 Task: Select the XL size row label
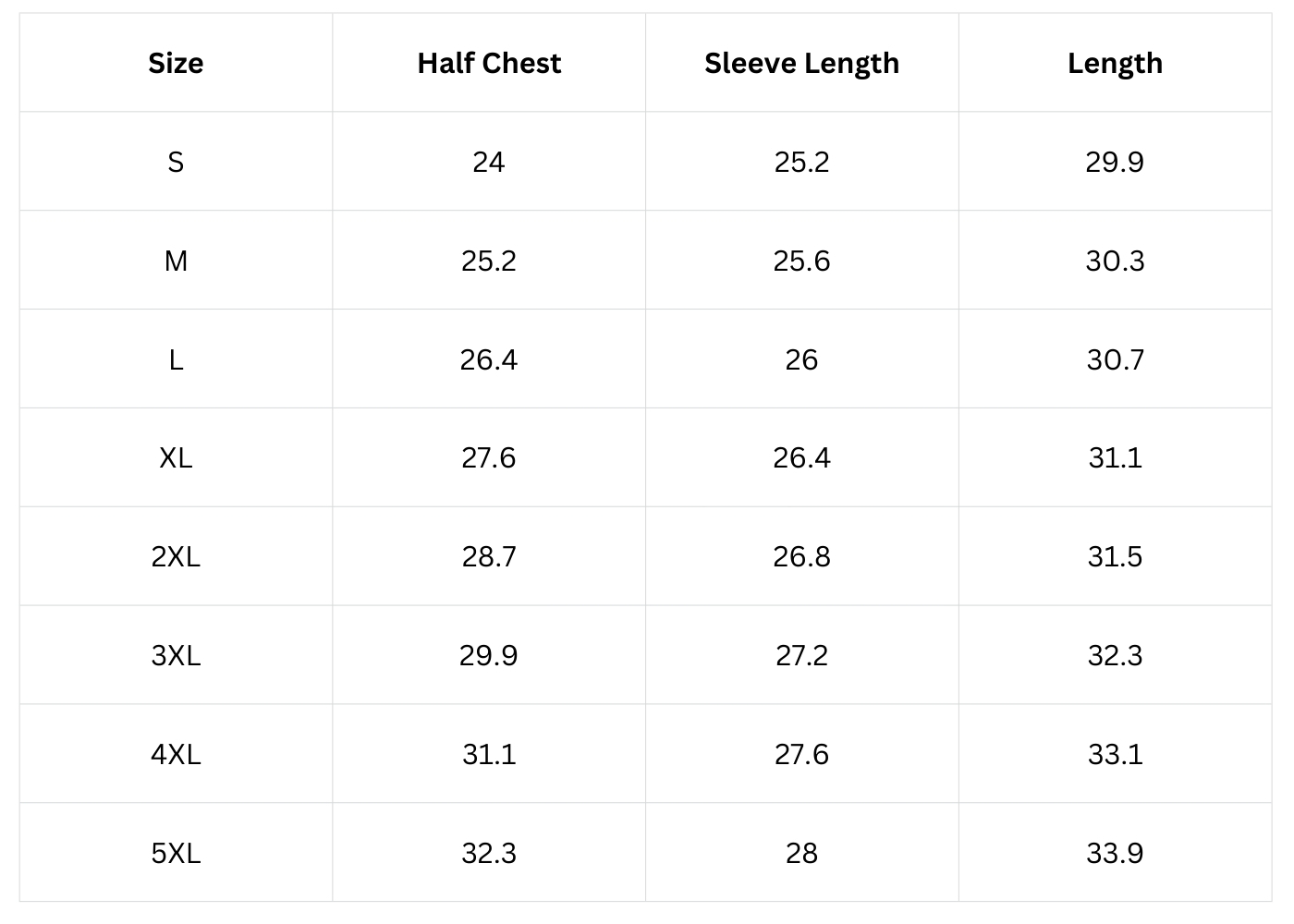click(x=176, y=457)
